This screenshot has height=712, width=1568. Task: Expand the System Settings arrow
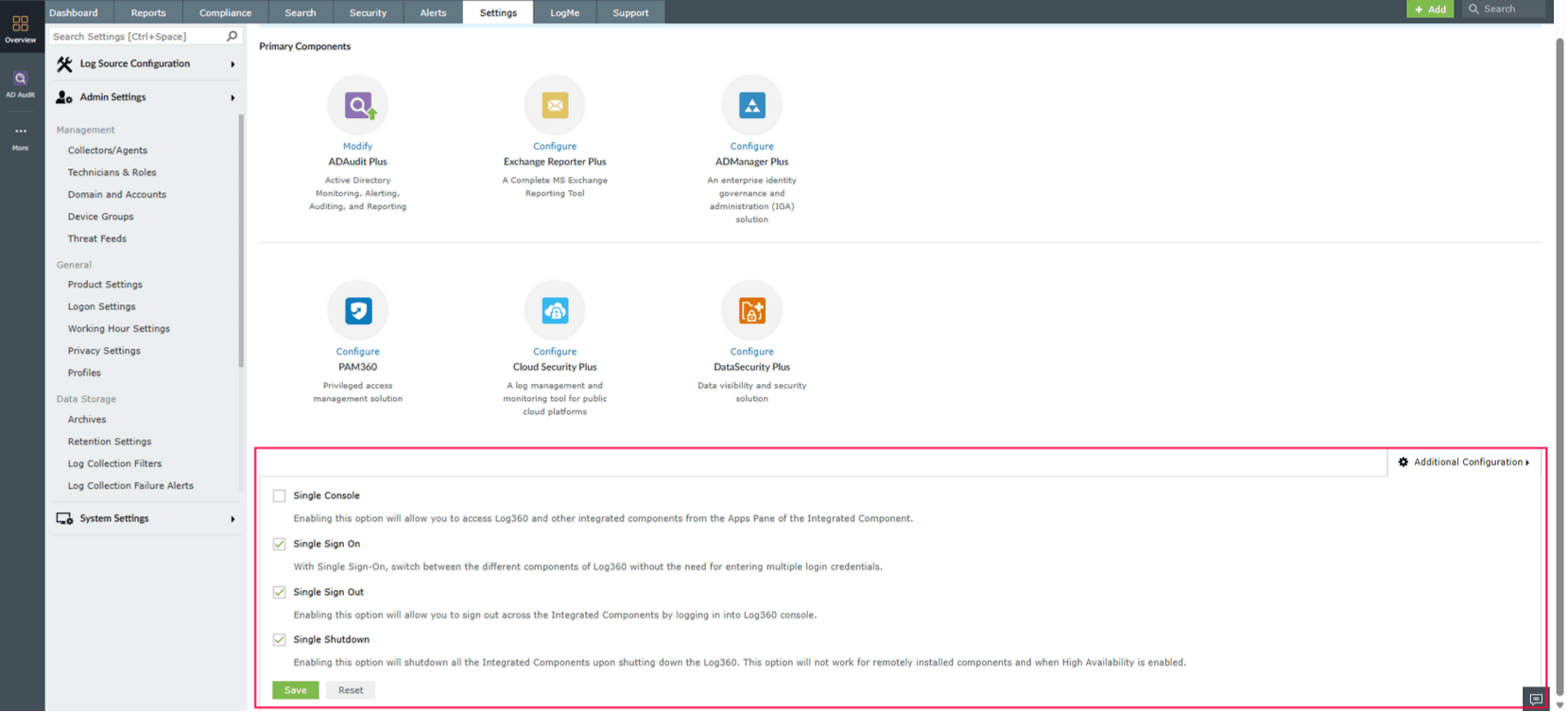233,519
